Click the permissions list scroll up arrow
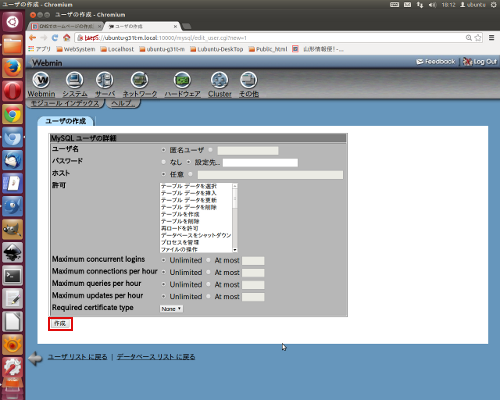This screenshot has height=400, width=500. pos(235,186)
